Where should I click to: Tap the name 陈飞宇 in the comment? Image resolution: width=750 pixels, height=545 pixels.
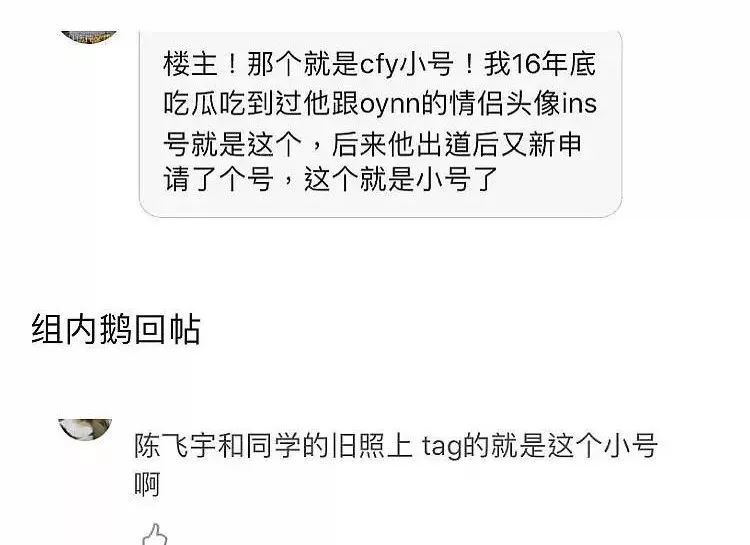[x=176, y=446]
